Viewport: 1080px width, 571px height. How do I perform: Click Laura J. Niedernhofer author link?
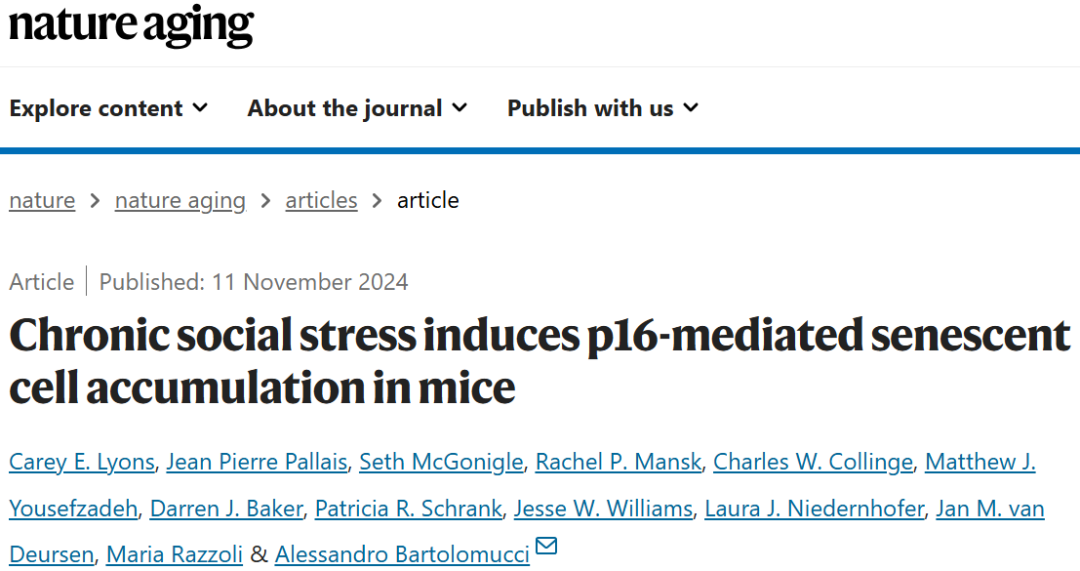[x=814, y=508]
